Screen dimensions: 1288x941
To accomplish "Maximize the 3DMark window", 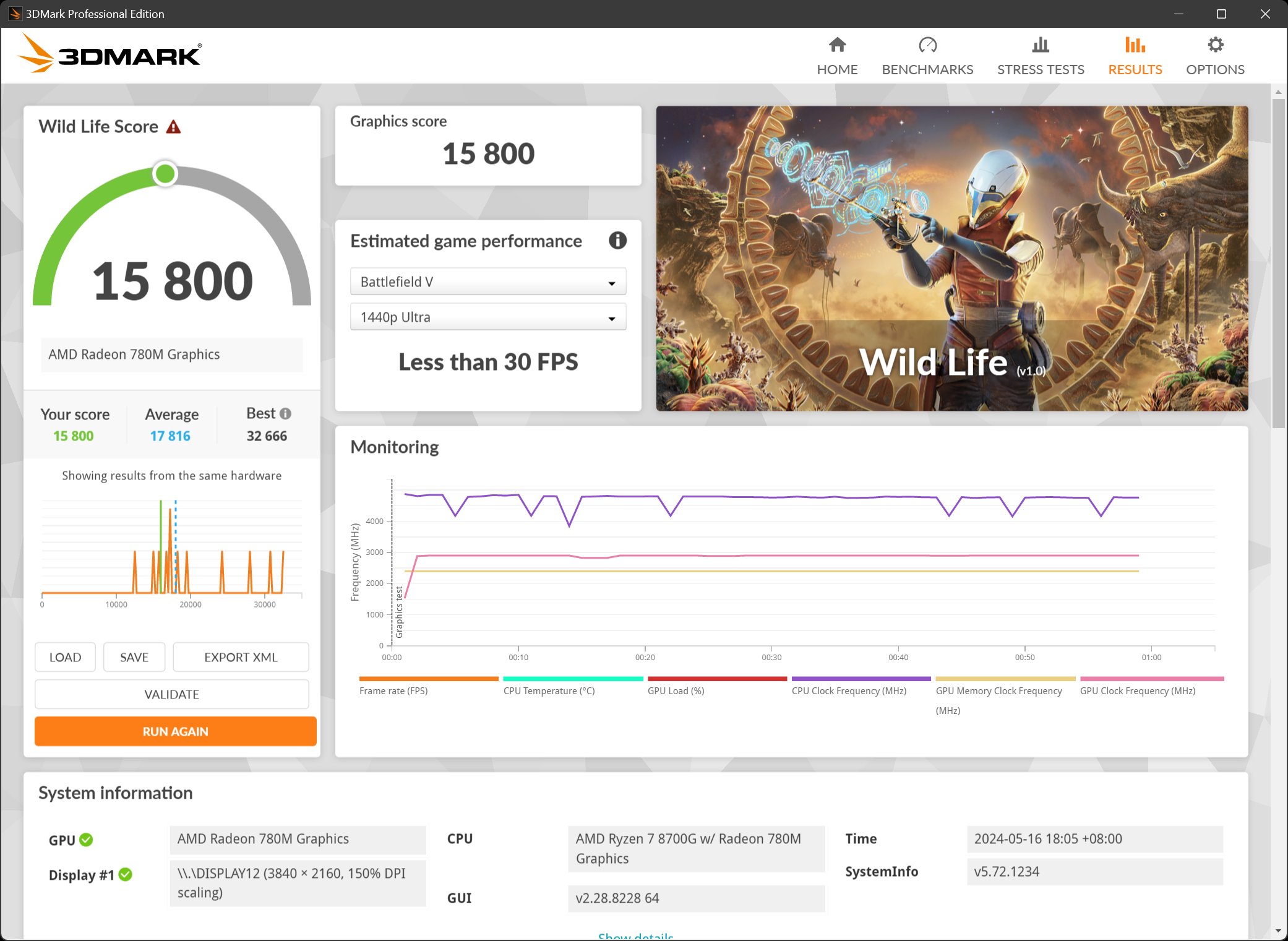I will point(1221,14).
